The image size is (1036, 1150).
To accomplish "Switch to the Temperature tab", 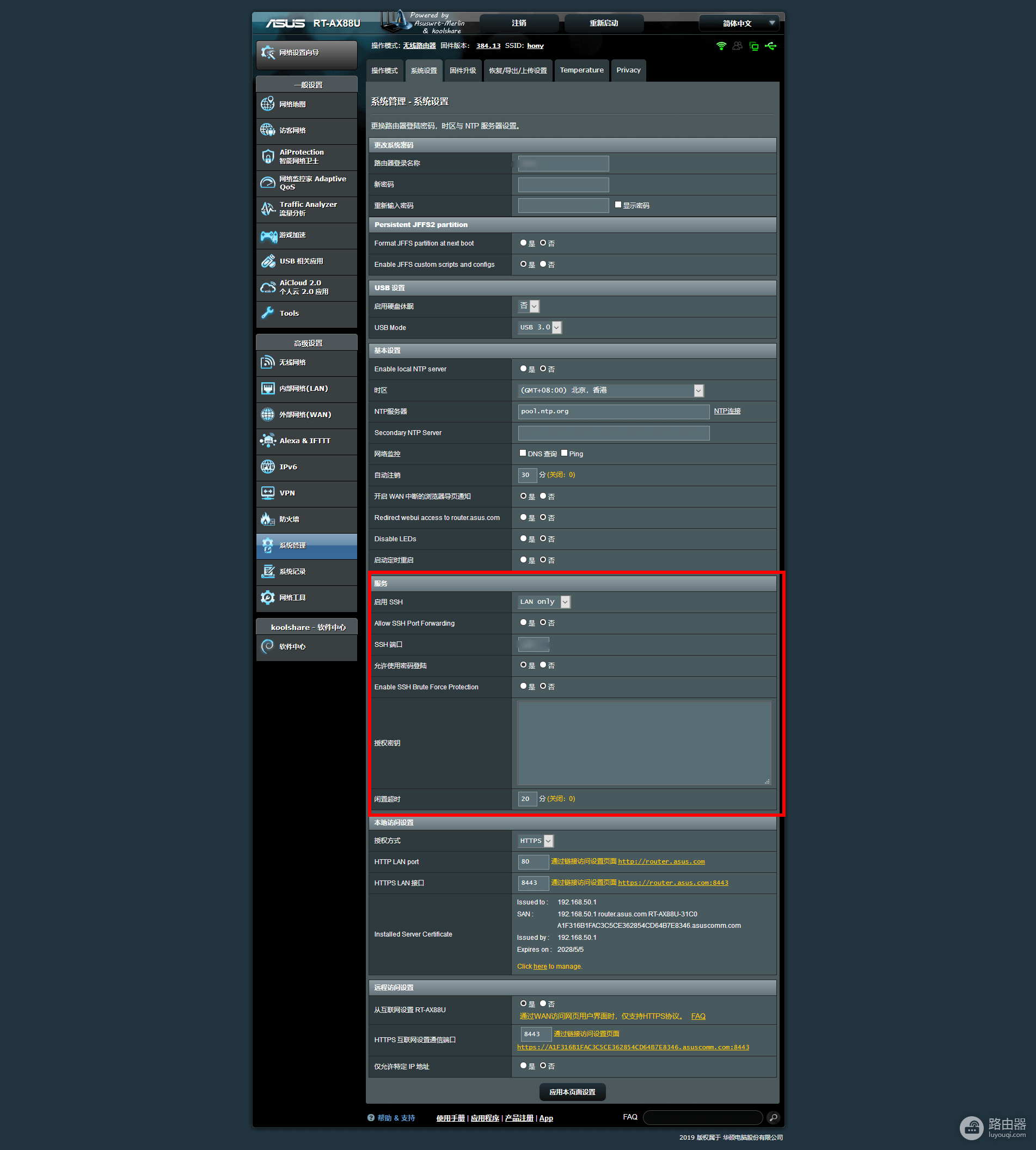I will (581, 71).
